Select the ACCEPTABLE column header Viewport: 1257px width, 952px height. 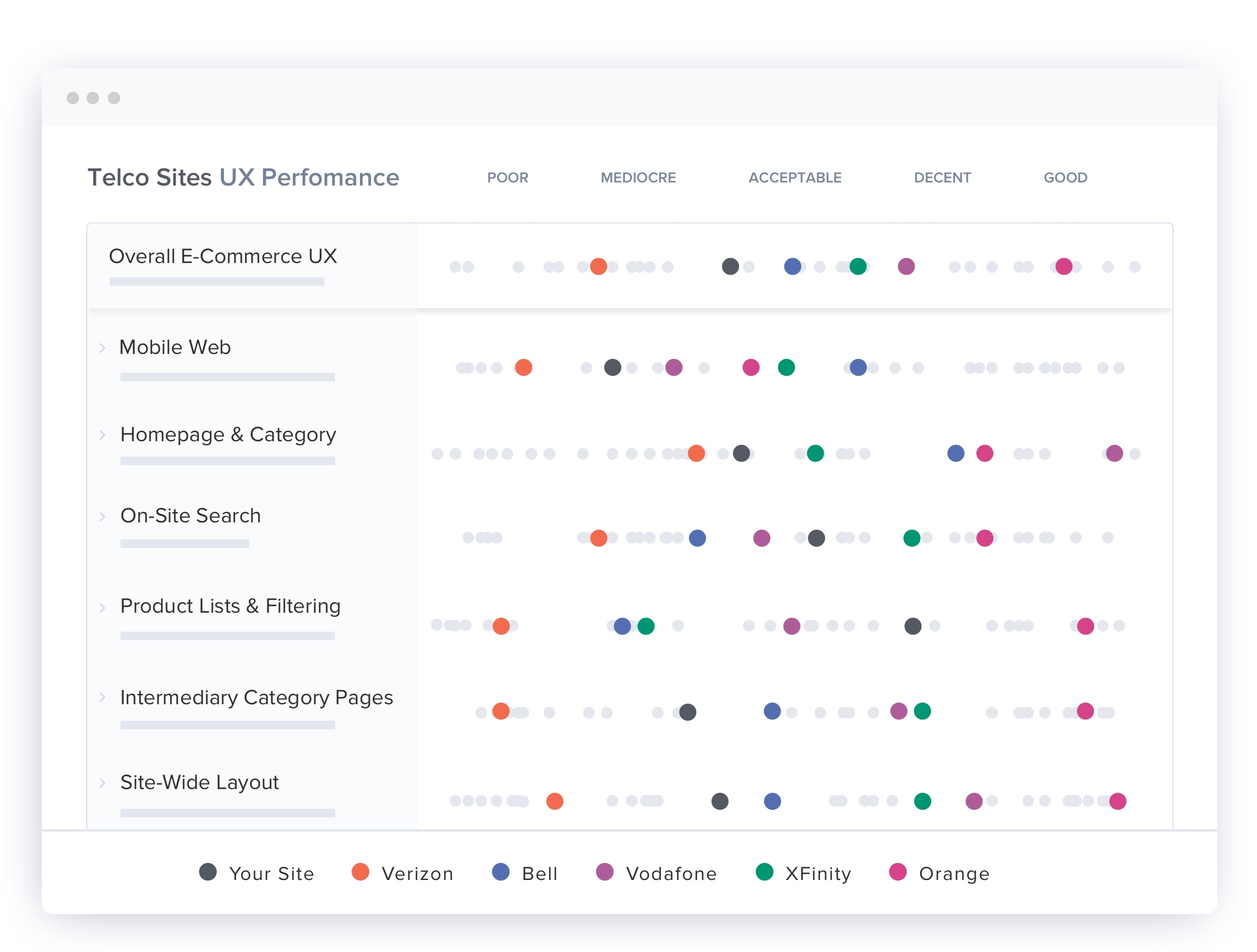(795, 178)
